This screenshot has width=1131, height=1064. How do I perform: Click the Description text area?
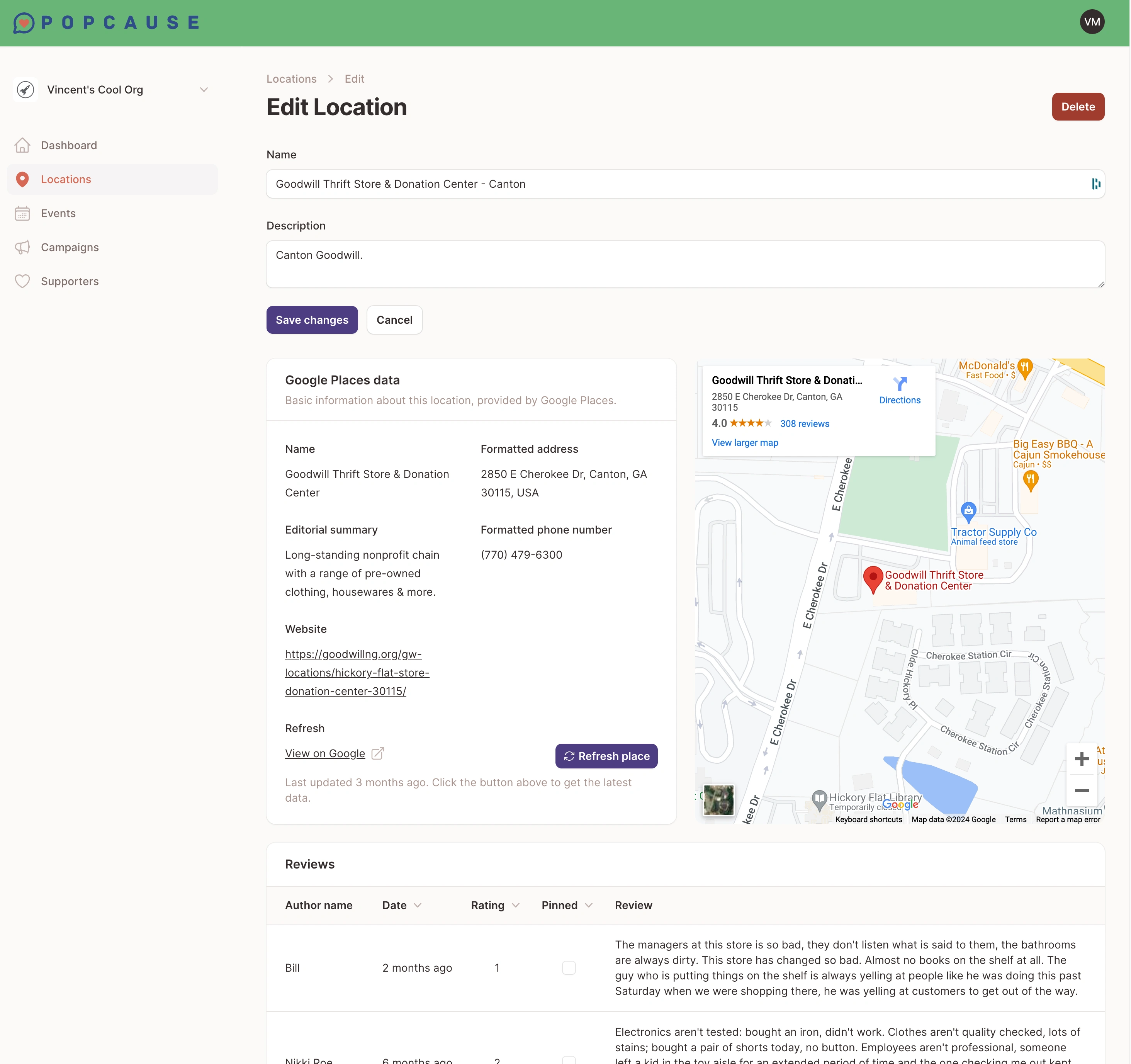[x=685, y=265]
